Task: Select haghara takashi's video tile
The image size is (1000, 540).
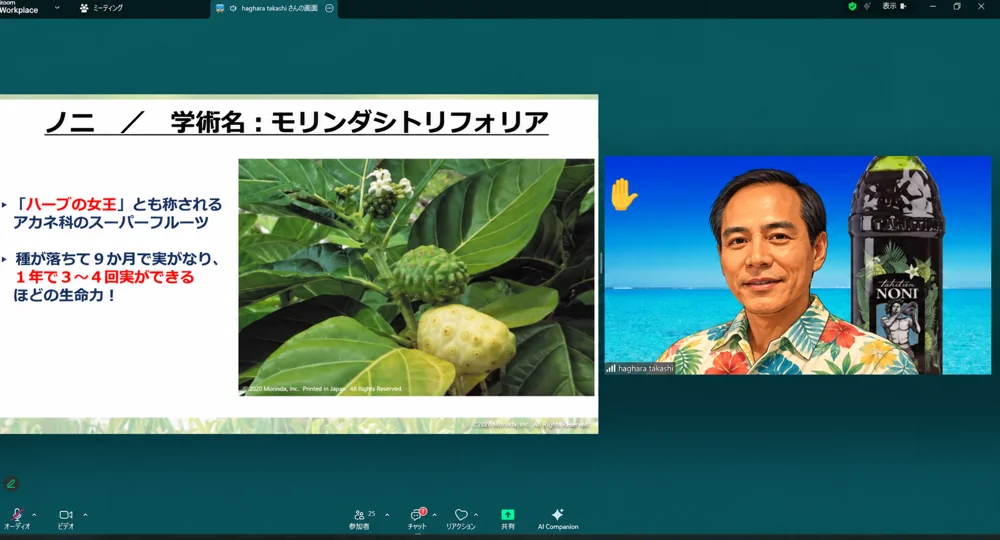Action: point(798,265)
